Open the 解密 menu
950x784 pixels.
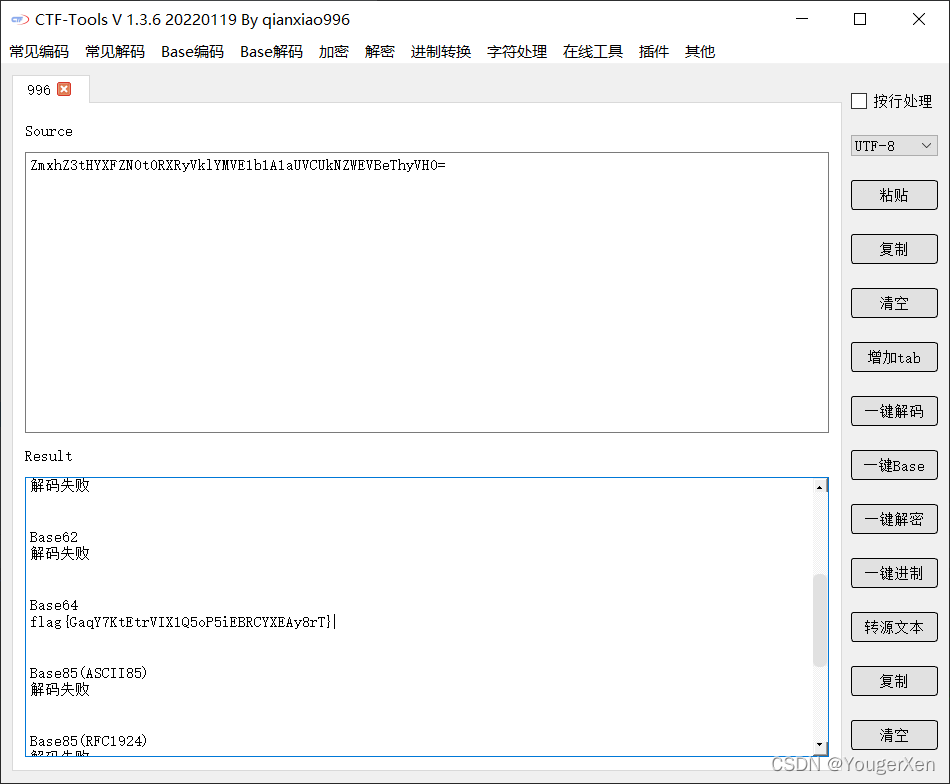380,51
